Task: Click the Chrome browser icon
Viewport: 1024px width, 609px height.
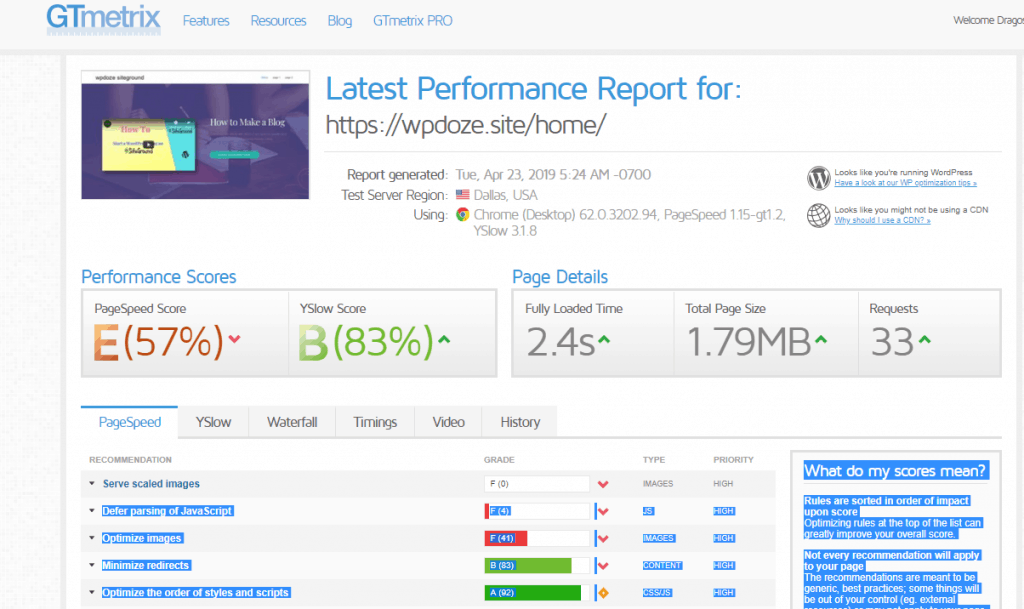Action: (462, 215)
